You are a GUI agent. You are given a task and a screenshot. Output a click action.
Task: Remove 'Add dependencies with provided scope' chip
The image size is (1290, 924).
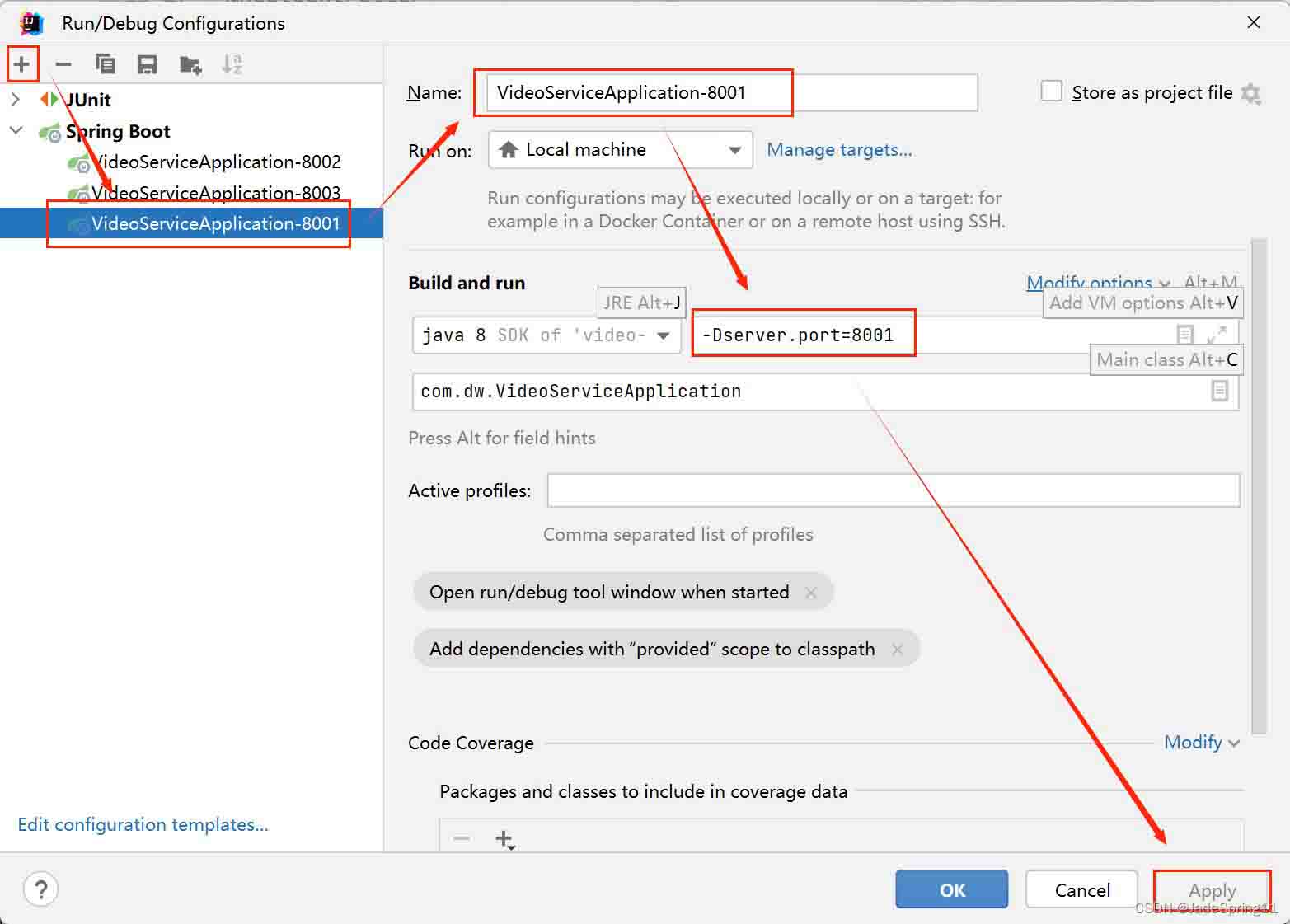pyautogui.click(x=898, y=650)
